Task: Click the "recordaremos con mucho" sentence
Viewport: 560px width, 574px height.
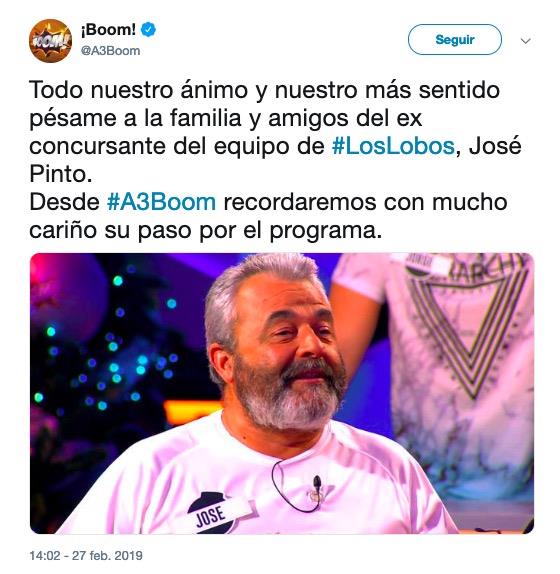Action: click(x=365, y=202)
